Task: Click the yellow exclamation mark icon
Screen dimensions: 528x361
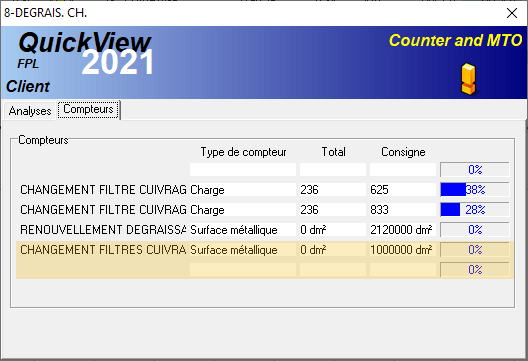Action: pos(469,79)
